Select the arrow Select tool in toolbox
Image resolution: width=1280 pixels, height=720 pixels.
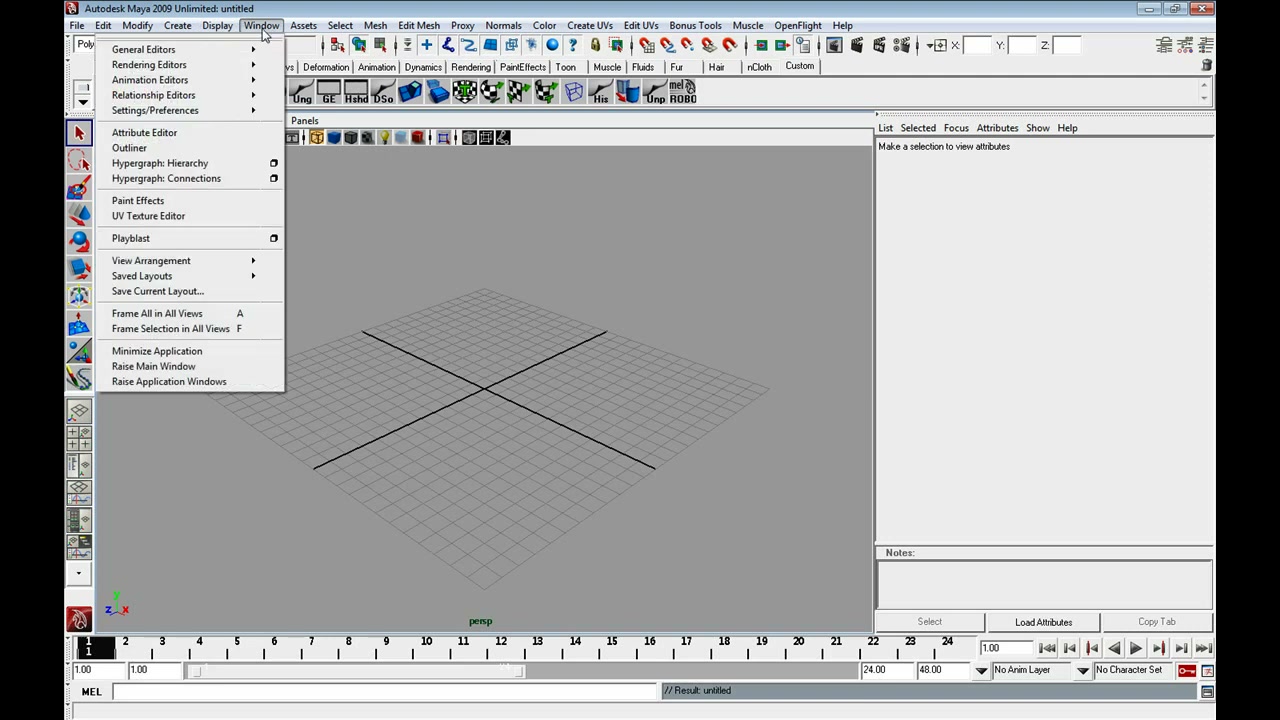pyautogui.click(x=79, y=132)
